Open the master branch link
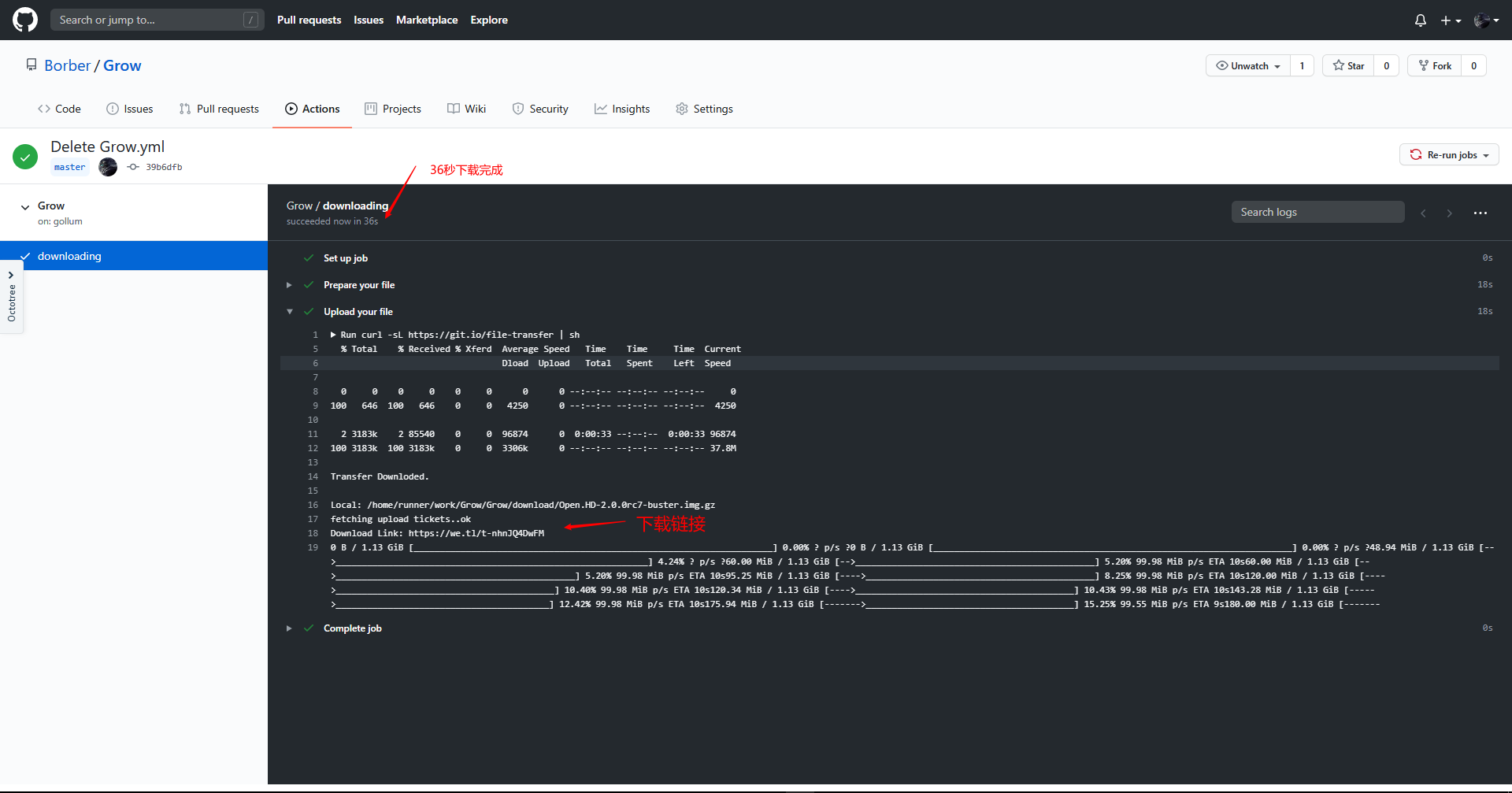 [69, 167]
